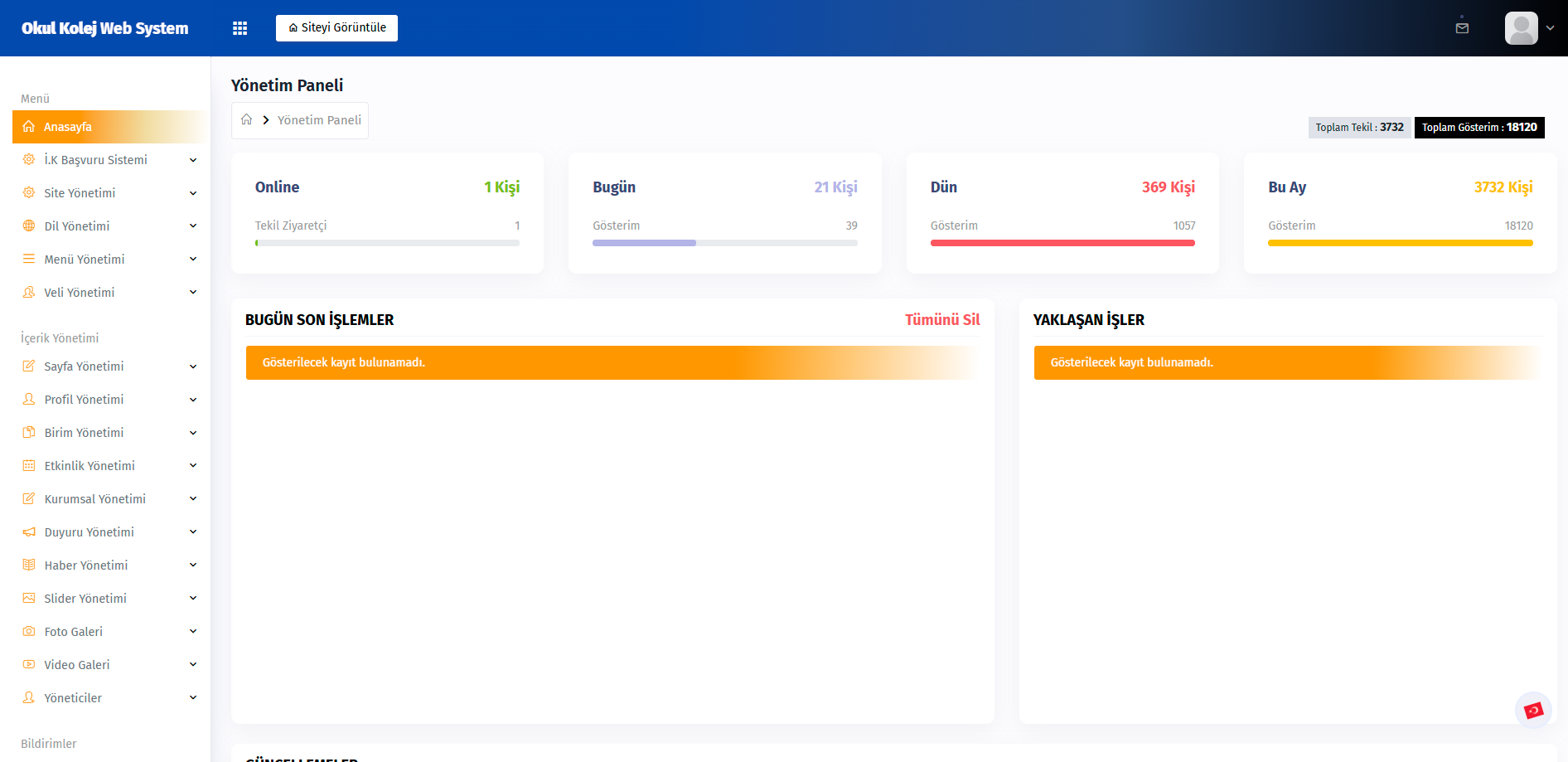Click the globe icon beside Dil Yönetimi
Image resolution: width=1568 pixels, height=762 pixels.
click(29, 226)
